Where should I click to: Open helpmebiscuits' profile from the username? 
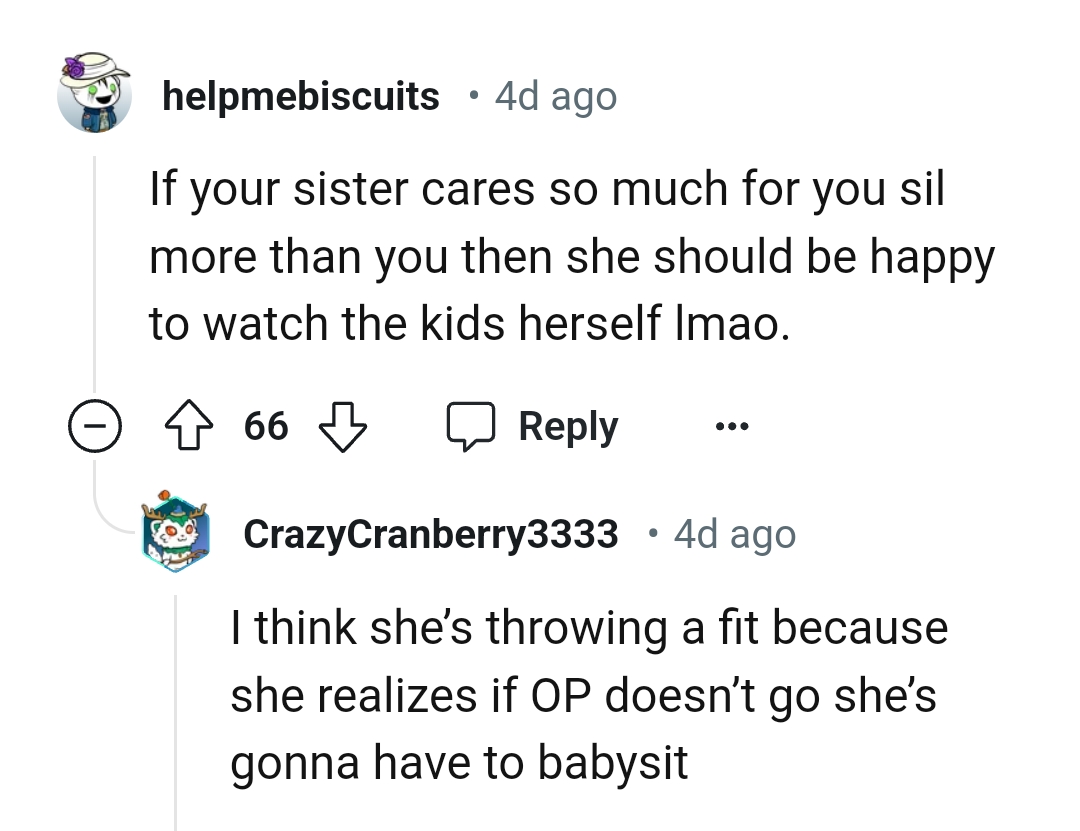tap(301, 95)
